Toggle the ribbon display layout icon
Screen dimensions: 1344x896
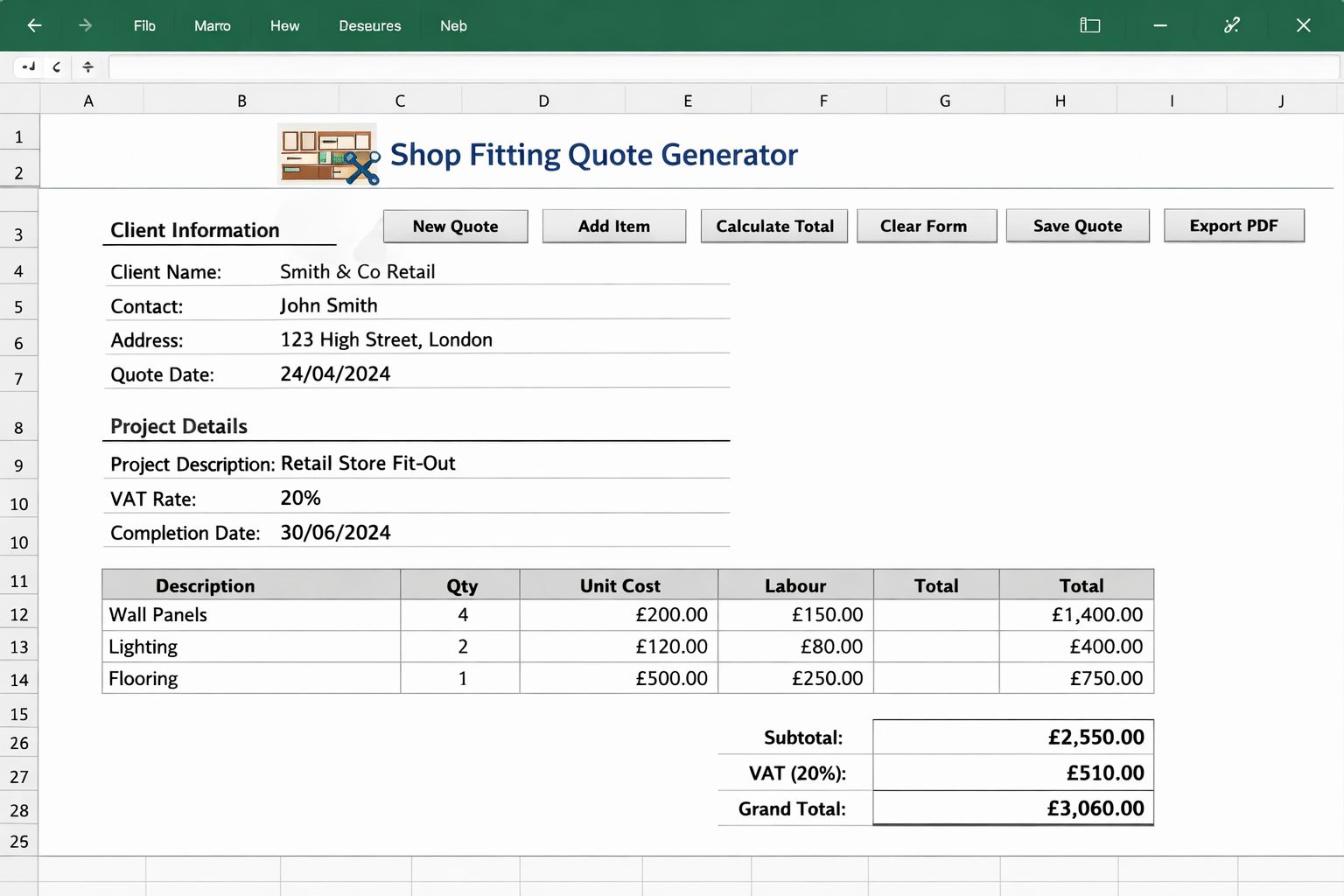click(x=1089, y=25)
